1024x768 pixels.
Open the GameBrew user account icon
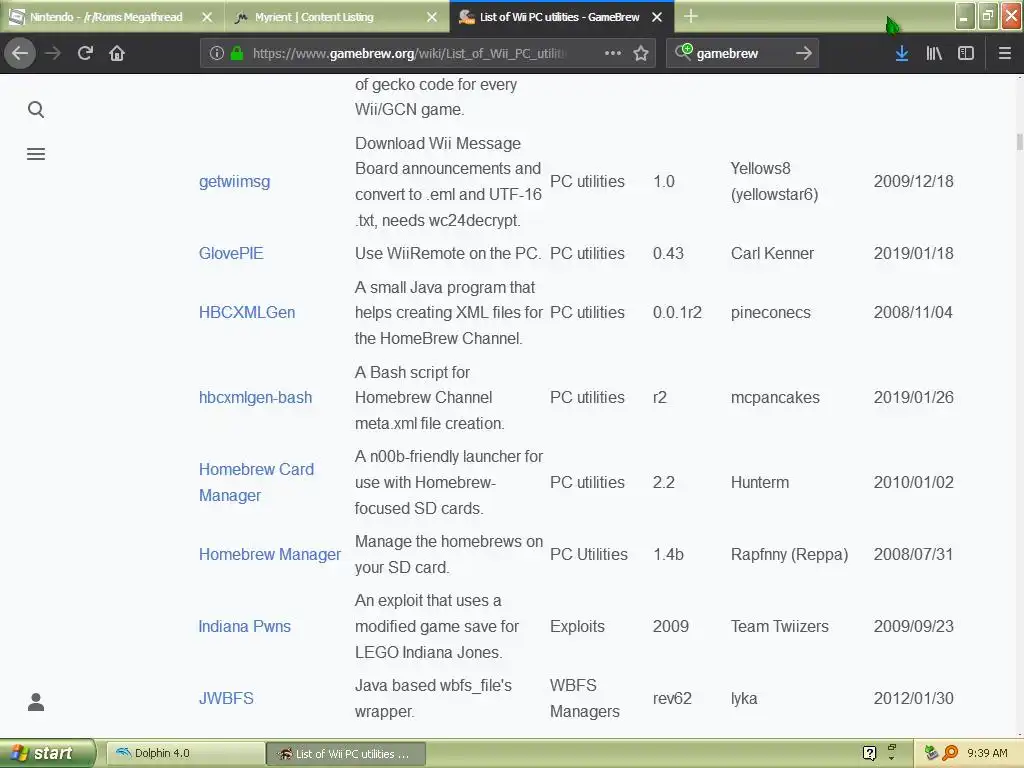pos(36,702)
